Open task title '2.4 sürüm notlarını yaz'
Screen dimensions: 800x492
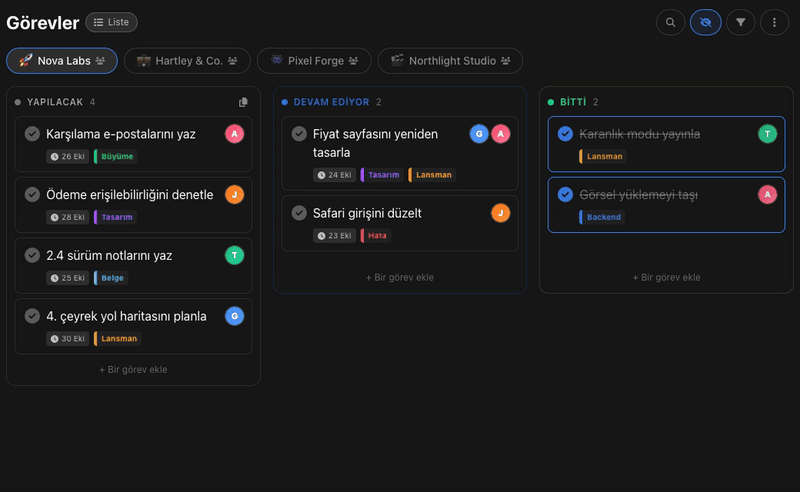[x=109, y=255]
